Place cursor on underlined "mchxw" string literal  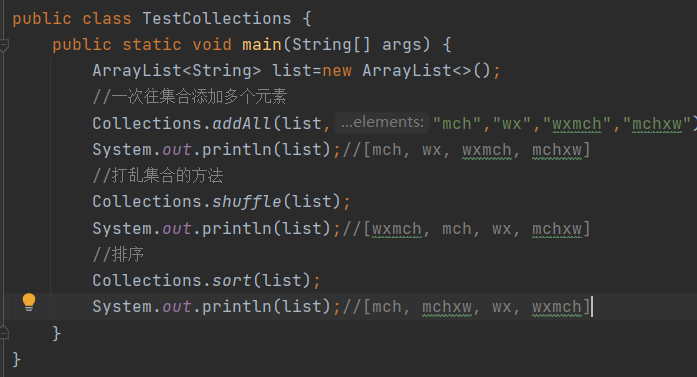coord(657,124)
